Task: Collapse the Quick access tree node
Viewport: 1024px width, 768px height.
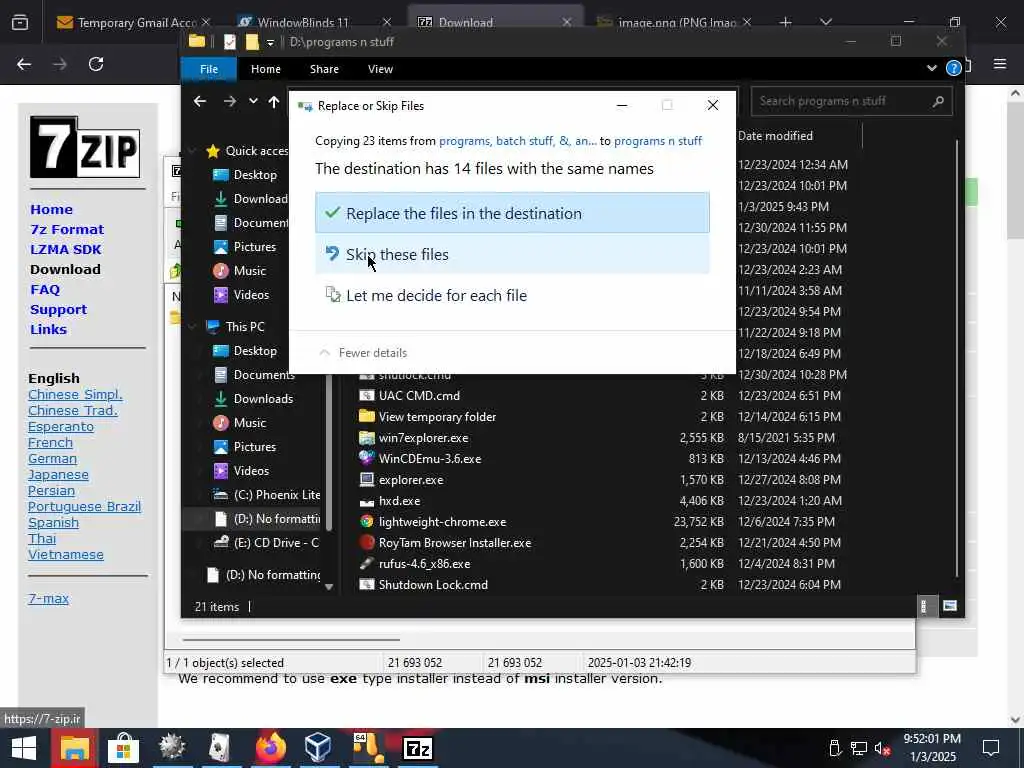Action: [x=193, y=151]
